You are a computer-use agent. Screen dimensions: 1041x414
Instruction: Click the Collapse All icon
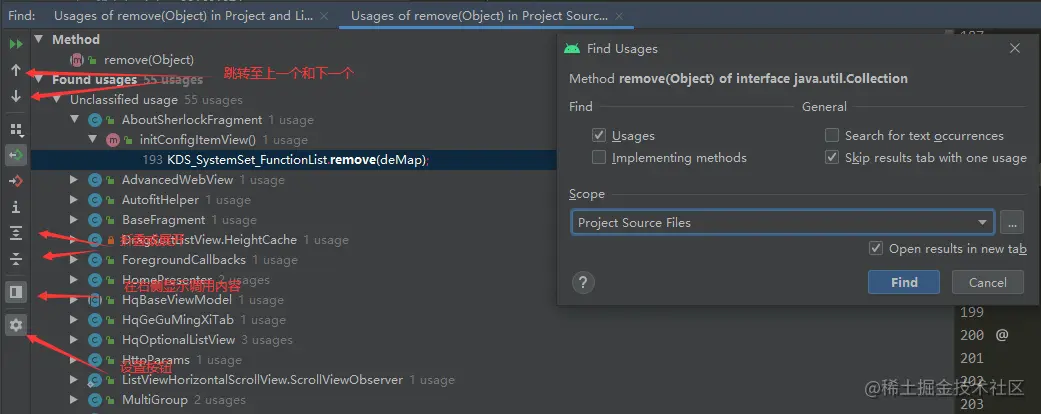[x=16, y=259]
